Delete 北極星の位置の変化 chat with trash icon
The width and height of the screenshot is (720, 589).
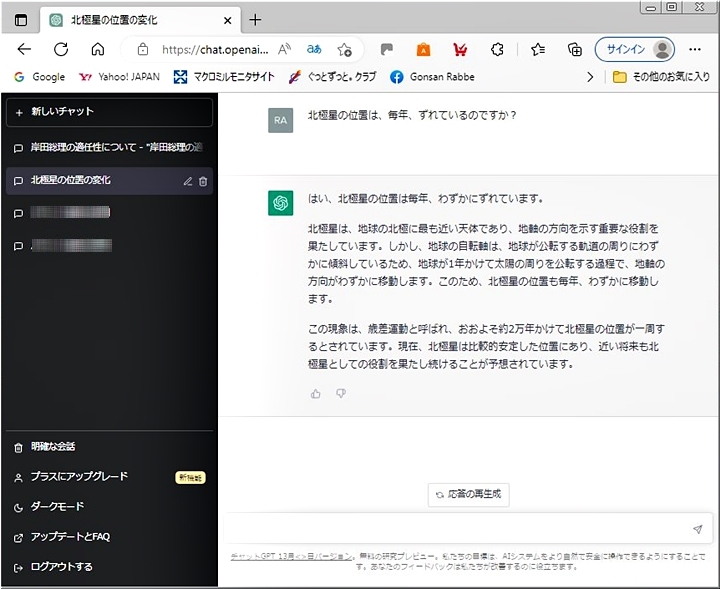pos(203,181)
